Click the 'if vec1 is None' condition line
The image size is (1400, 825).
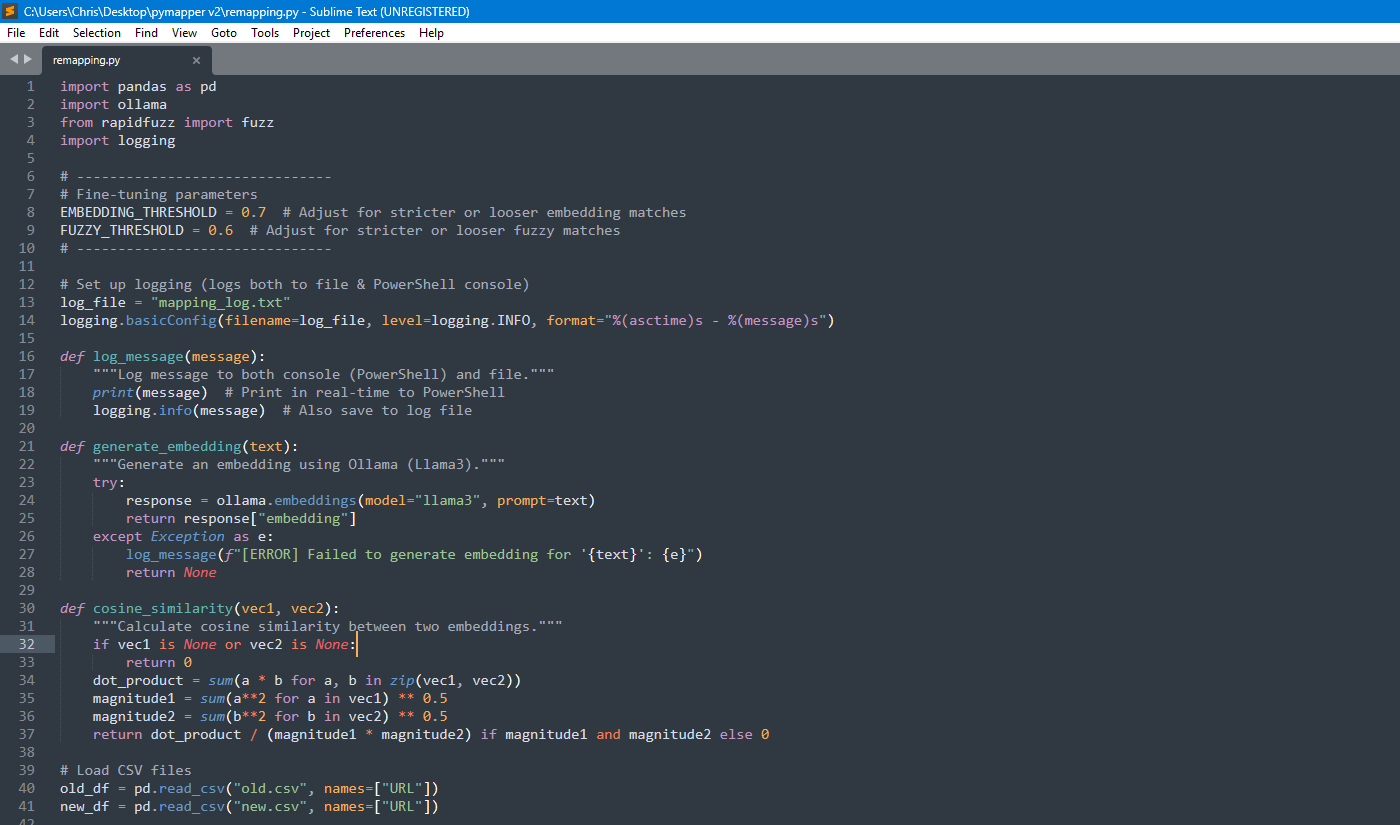[x=224, y=644]
